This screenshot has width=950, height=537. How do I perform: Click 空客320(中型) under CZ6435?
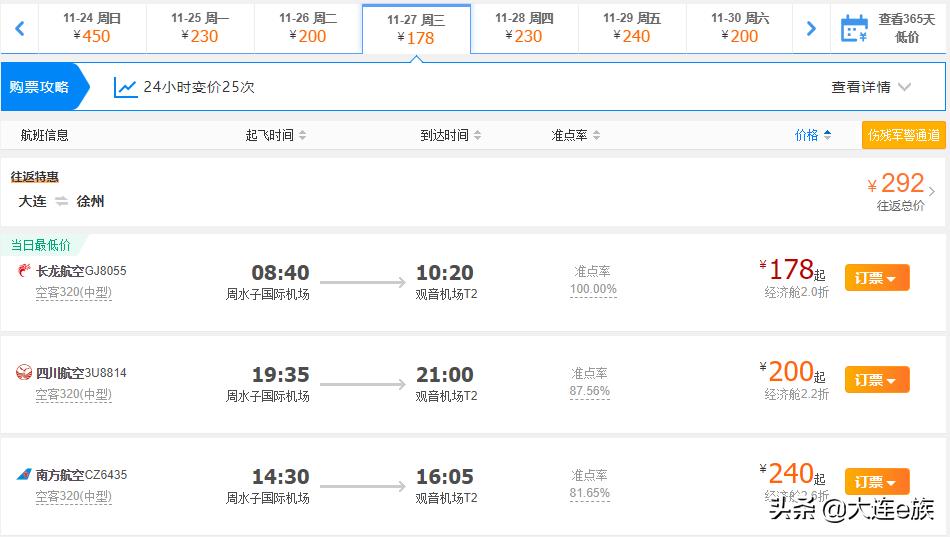tap(73, 496)
